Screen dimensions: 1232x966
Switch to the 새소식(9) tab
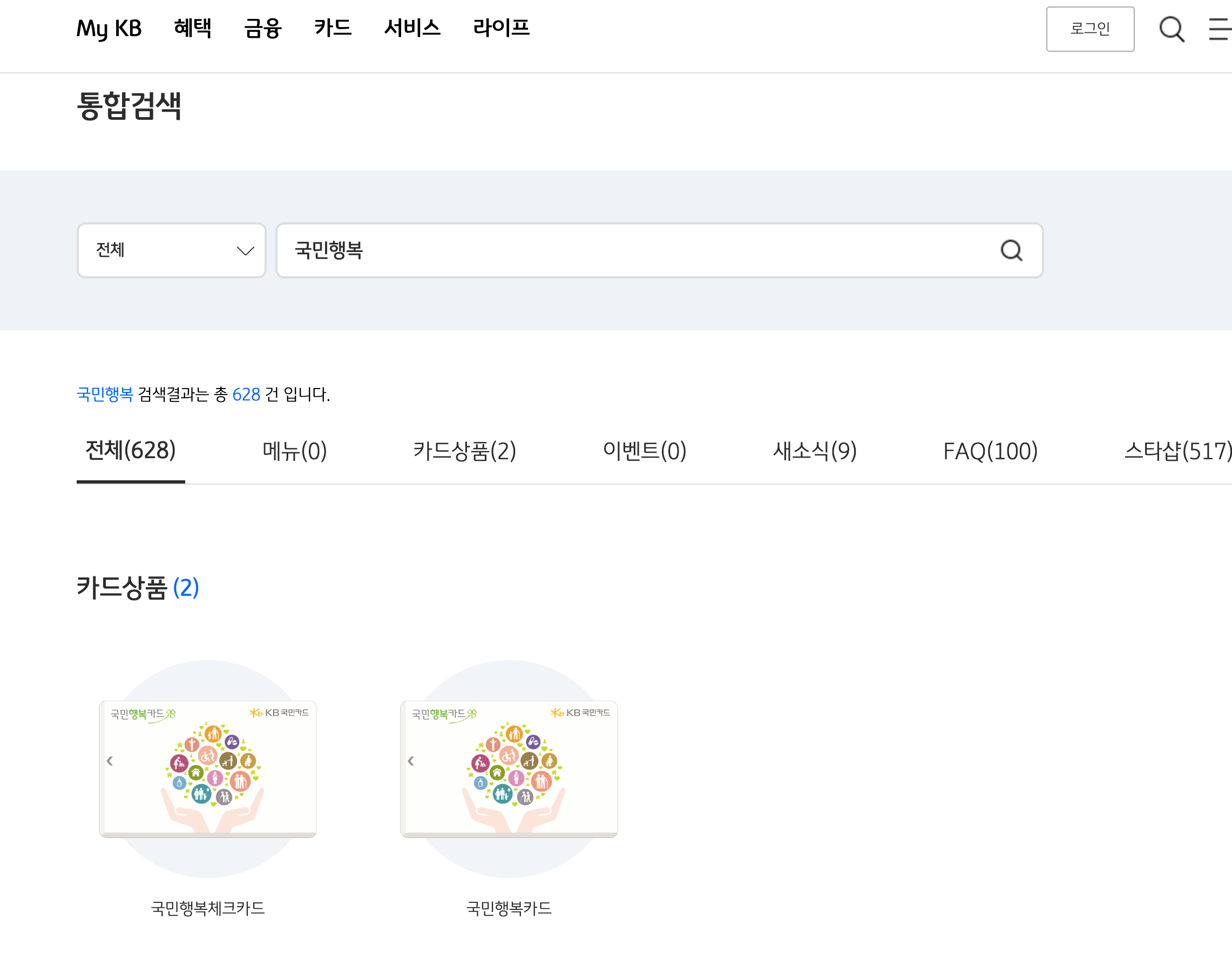tap(815, 451)
